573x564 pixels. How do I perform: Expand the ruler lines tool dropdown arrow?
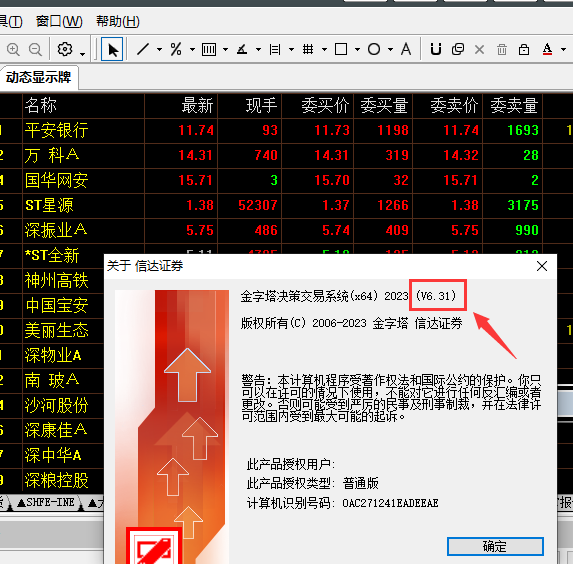(291, 49)
